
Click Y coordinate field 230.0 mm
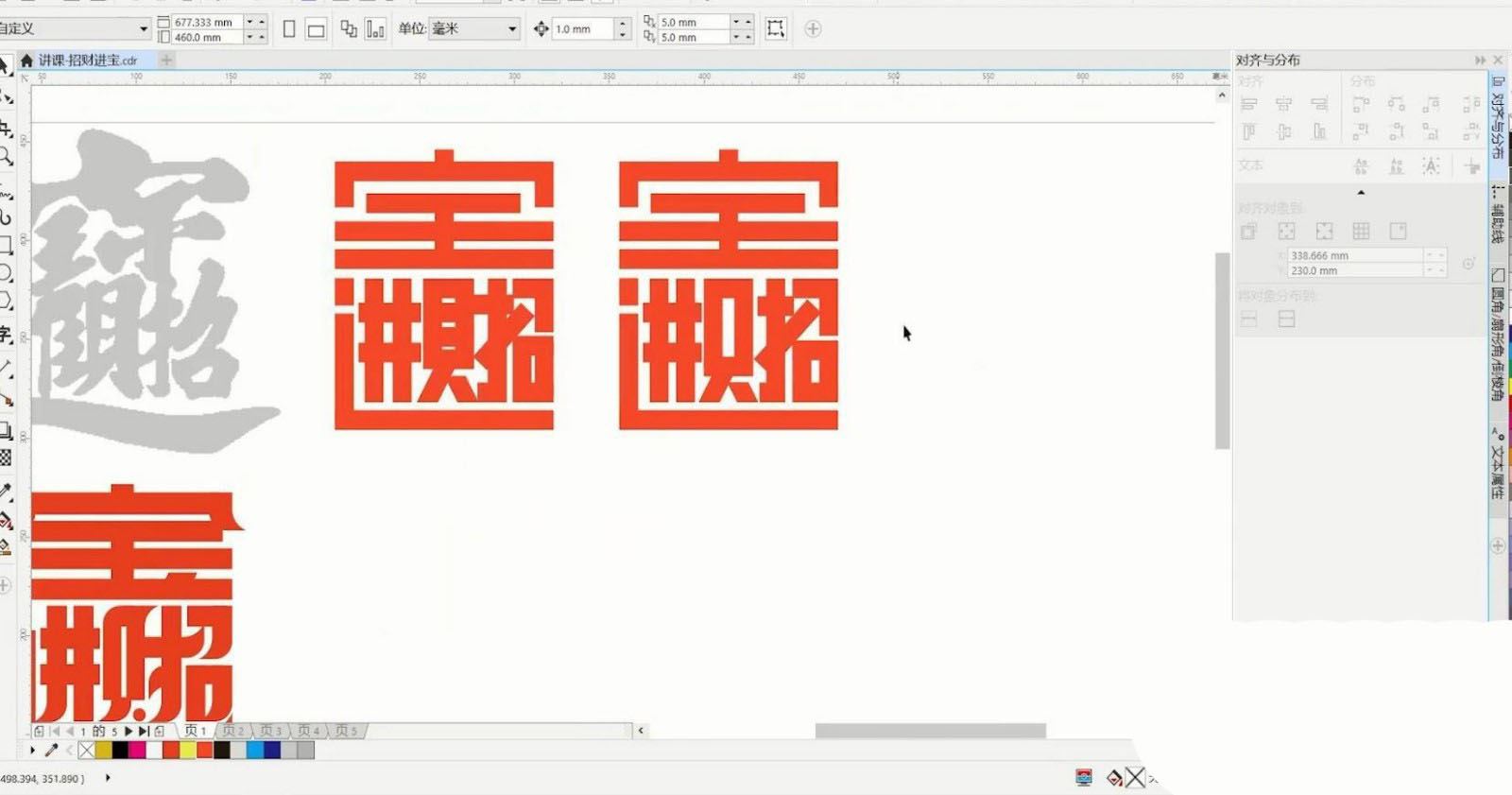tap(1354, 270)
